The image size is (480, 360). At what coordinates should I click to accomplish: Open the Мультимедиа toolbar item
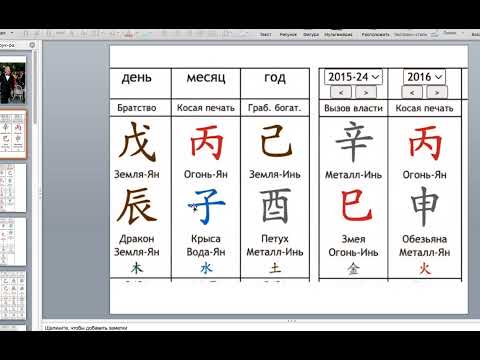pos(338,34)
